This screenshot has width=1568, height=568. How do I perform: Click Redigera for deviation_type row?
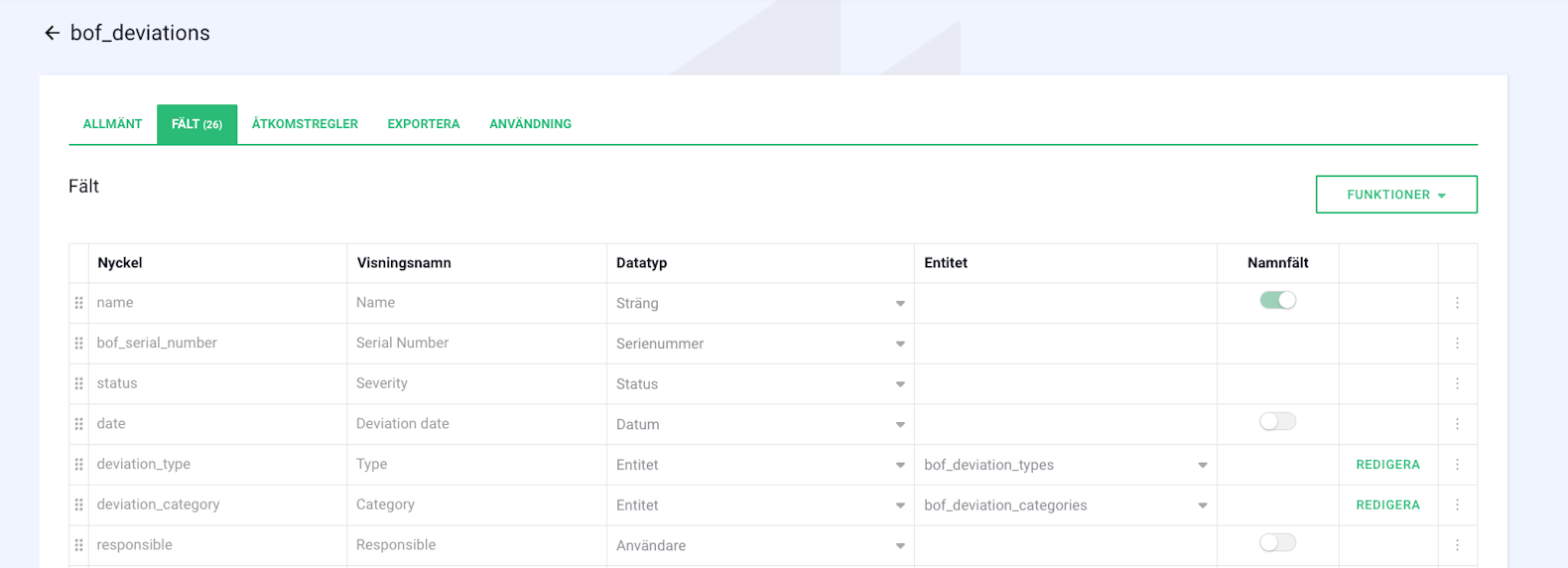(1387, 465)
